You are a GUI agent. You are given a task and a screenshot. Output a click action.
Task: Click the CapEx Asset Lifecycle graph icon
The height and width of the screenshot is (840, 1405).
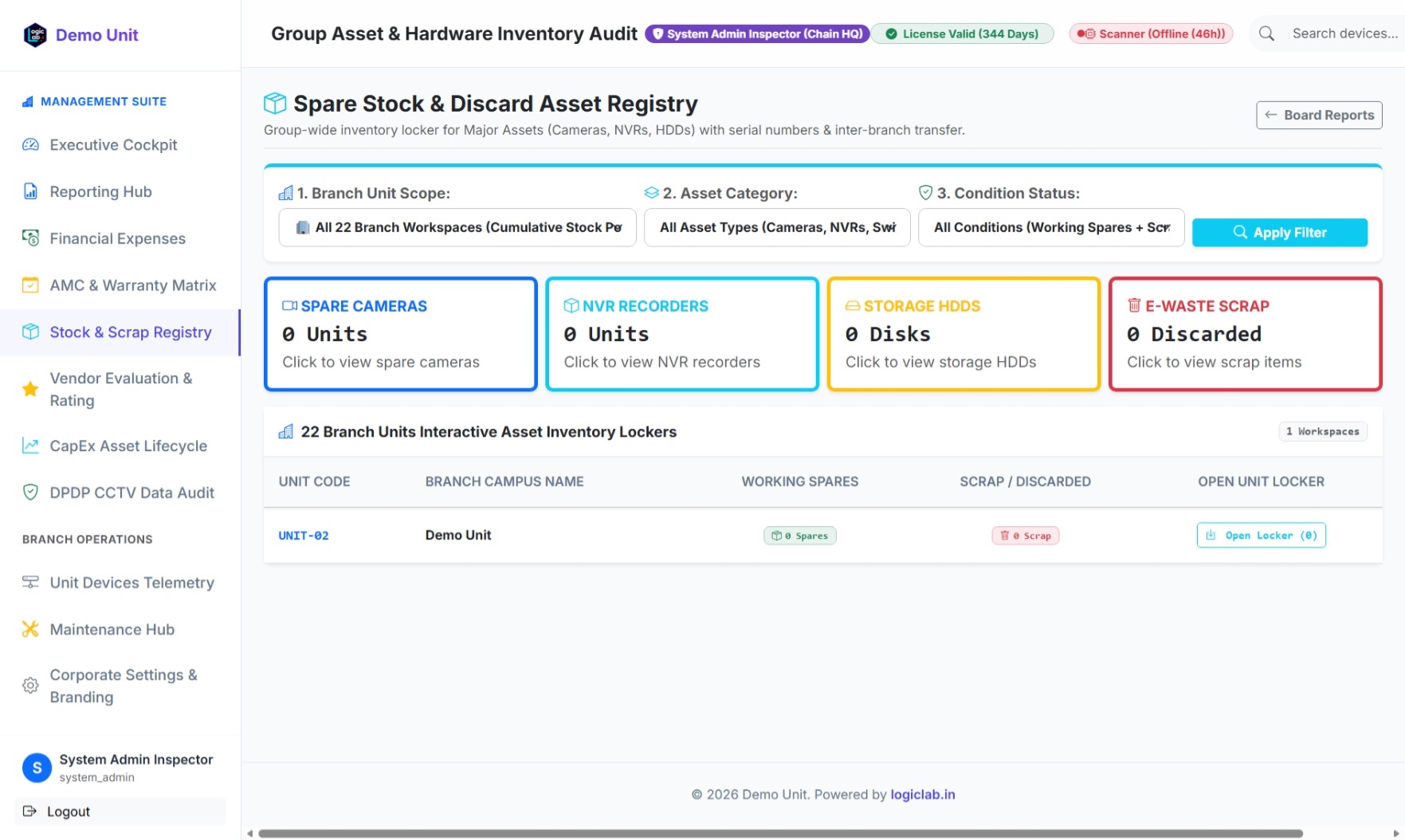click(x=30, y=446)
